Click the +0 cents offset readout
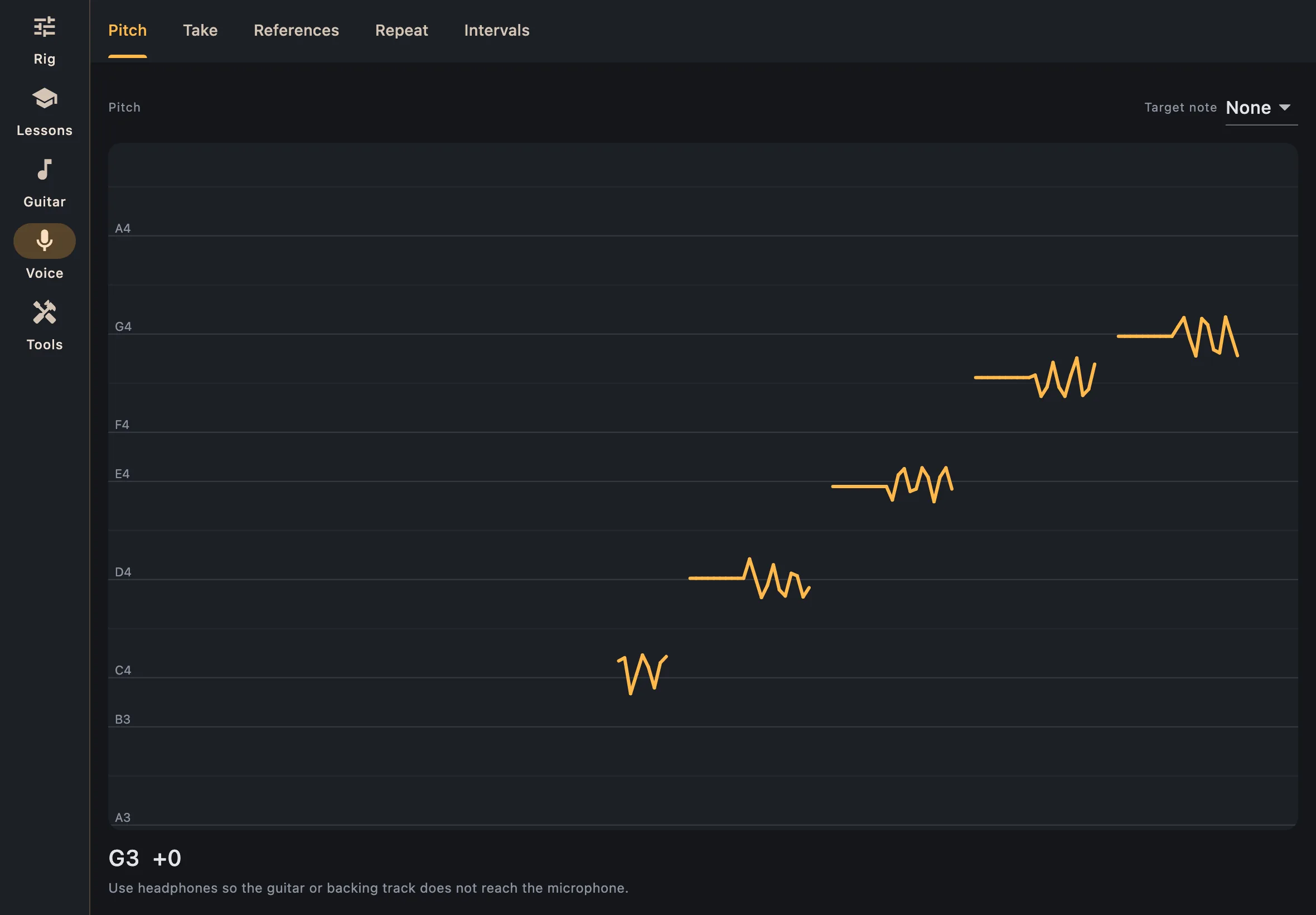Image resolution: width=1316 pixels, height=915 pixels. pyautogui.click(x=167, y=858)
